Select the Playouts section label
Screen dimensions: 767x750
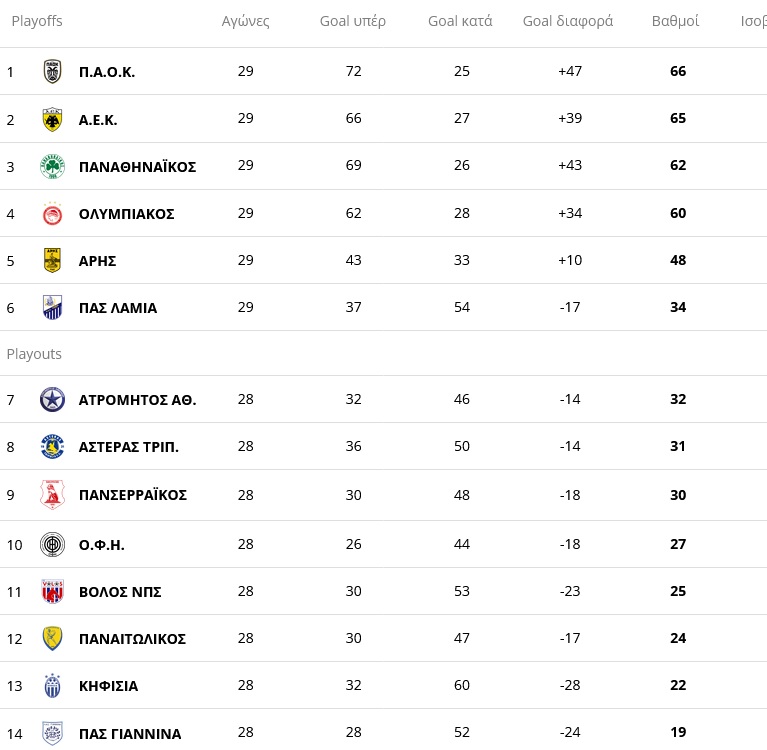pyautogui.click(x=34, y=354)
